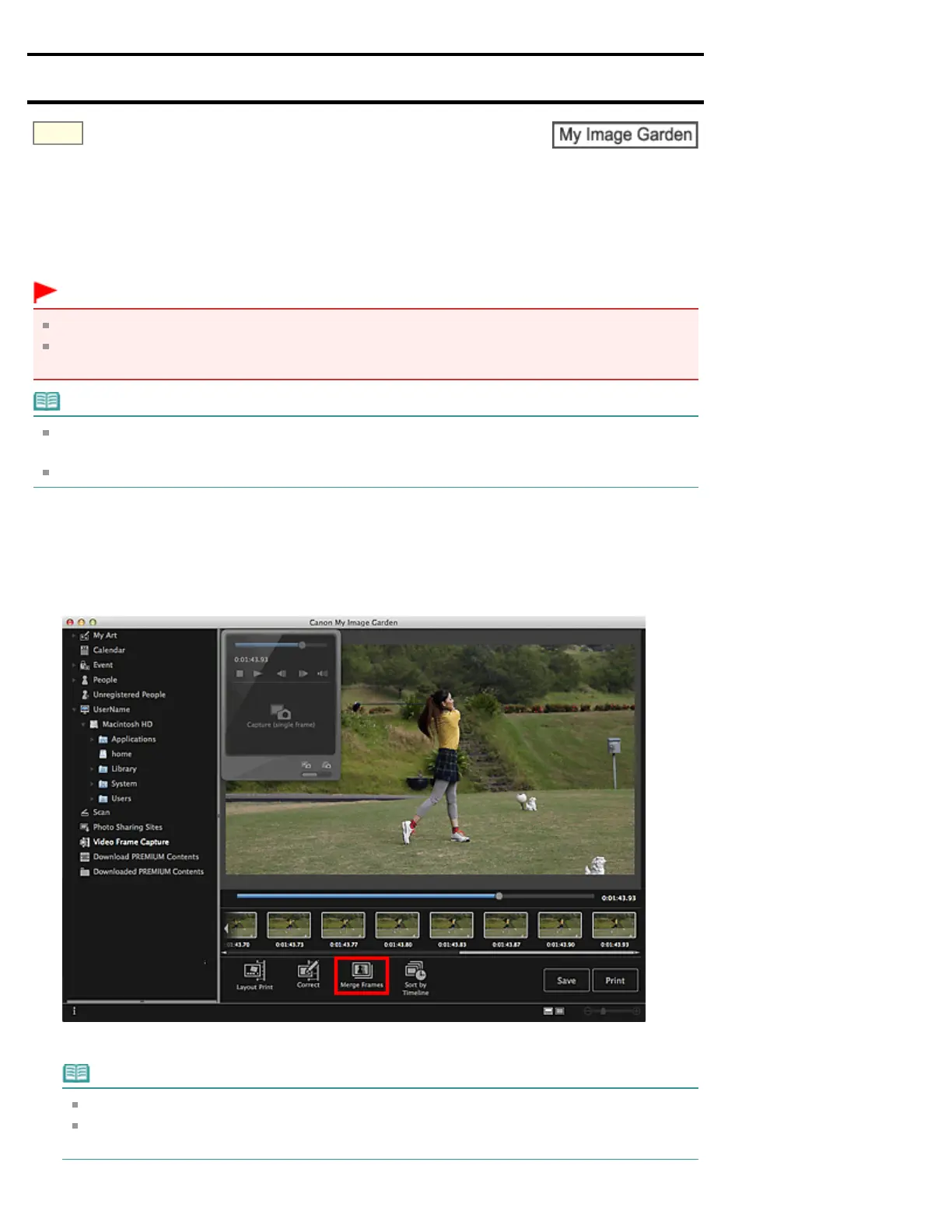This screenshot has width=952, height=1232.
Task: Open Photo Sharing Sites view
Action: point(128,827)
